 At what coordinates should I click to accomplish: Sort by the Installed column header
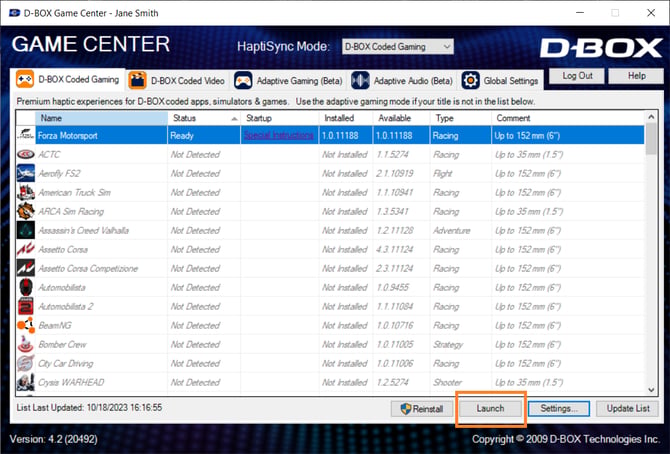click(346, 118)
